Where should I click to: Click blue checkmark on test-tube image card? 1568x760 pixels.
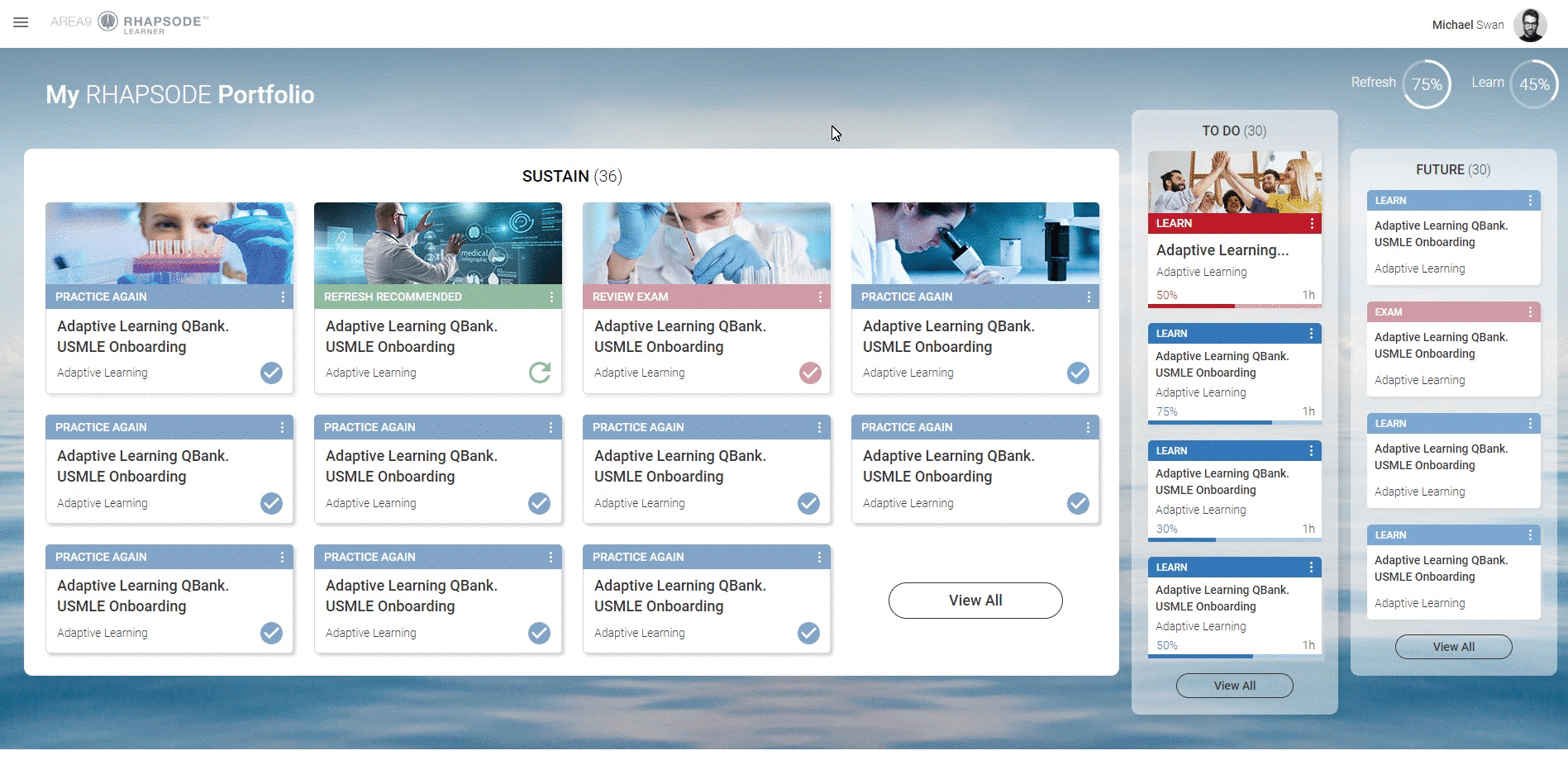coord(271,373)
